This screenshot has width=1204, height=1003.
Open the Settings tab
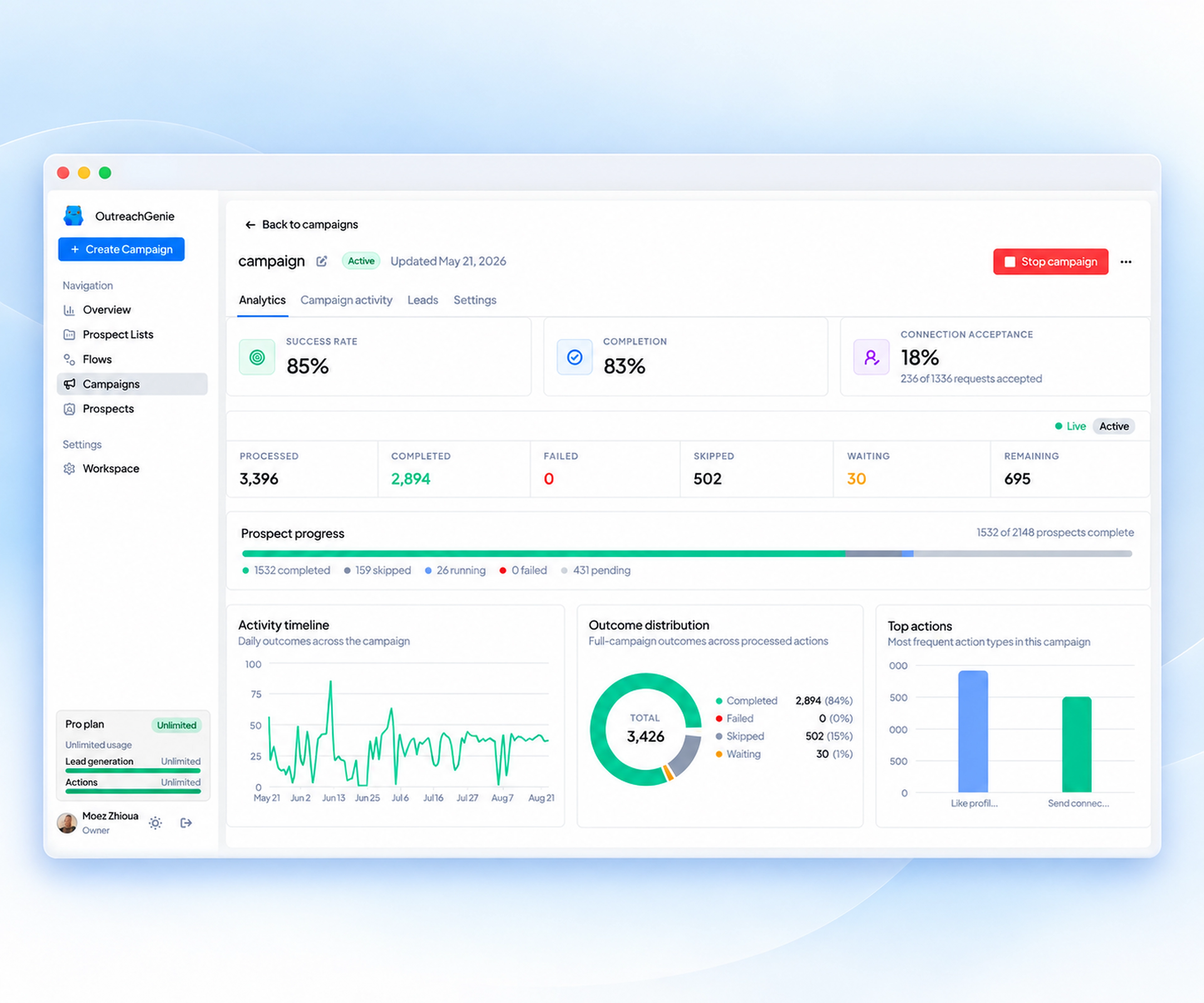coord(475,300)
